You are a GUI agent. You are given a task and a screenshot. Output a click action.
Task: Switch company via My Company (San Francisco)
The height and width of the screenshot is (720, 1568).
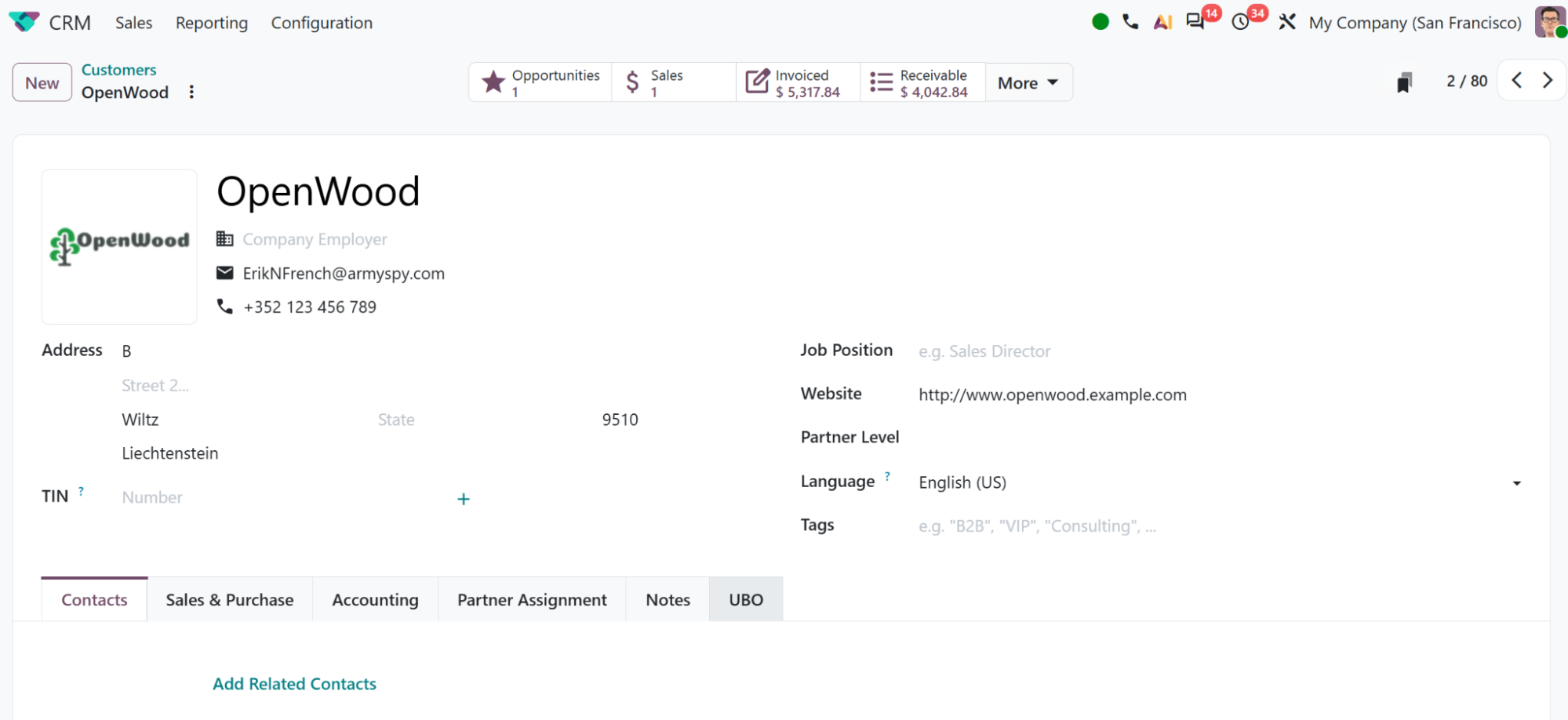click(x=1415, y=23)
